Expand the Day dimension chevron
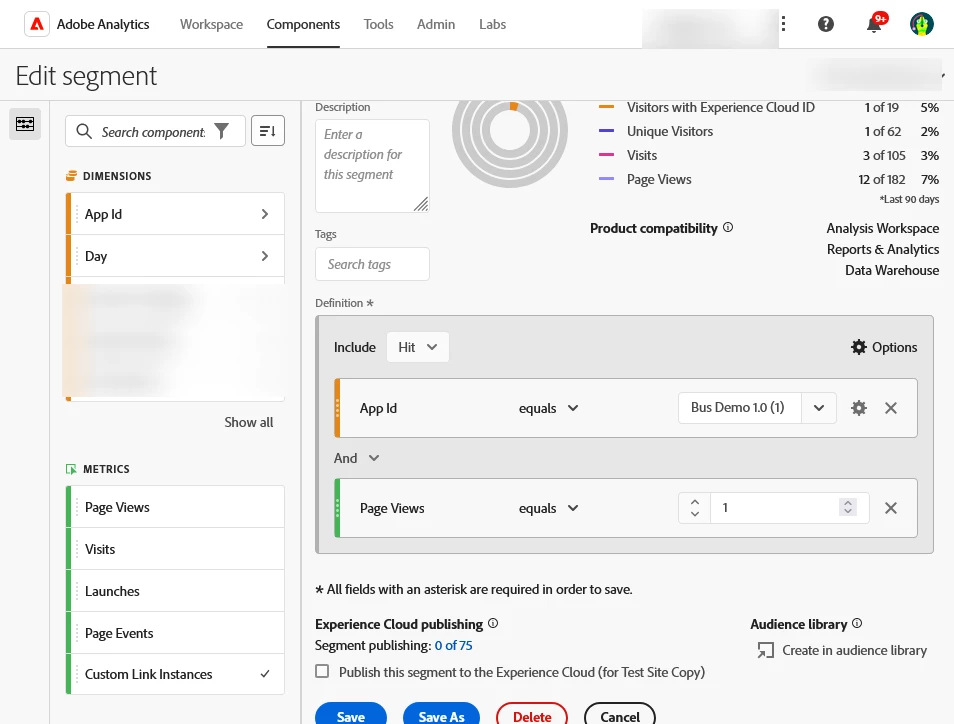The height and width of the screenshot is (724, 954). click(265, 256)
